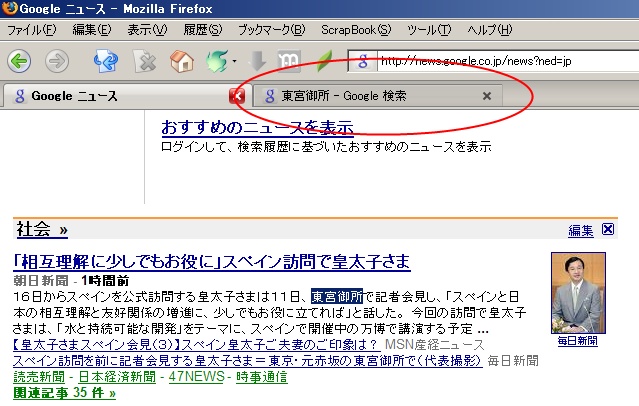The image size is (639, 406).
Task: Open the 47NEWS source link
Action: click(196, 377)
